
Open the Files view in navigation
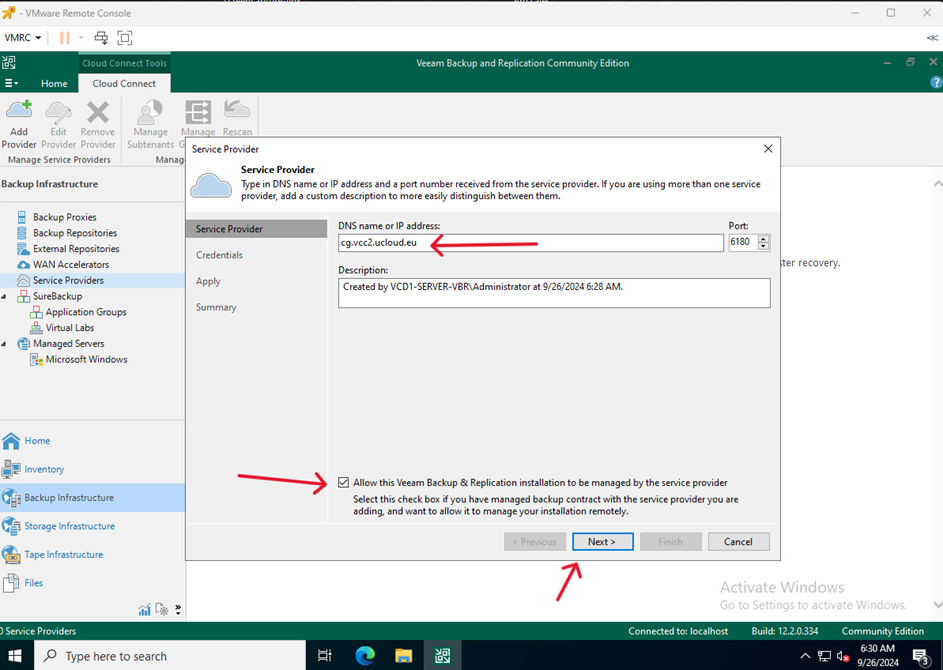(33, 583)
